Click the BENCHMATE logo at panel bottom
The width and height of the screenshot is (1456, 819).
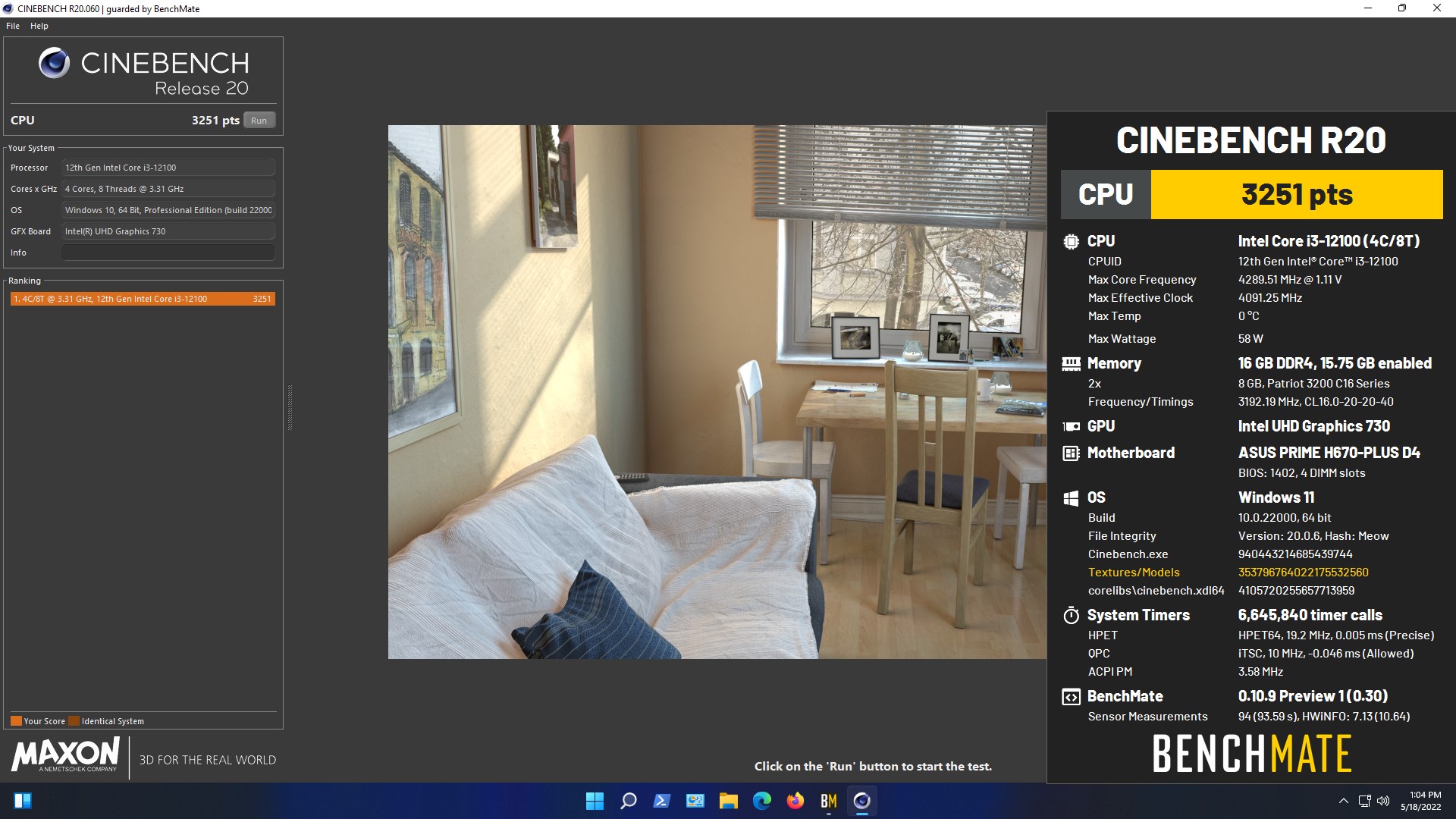[1251, 754]
